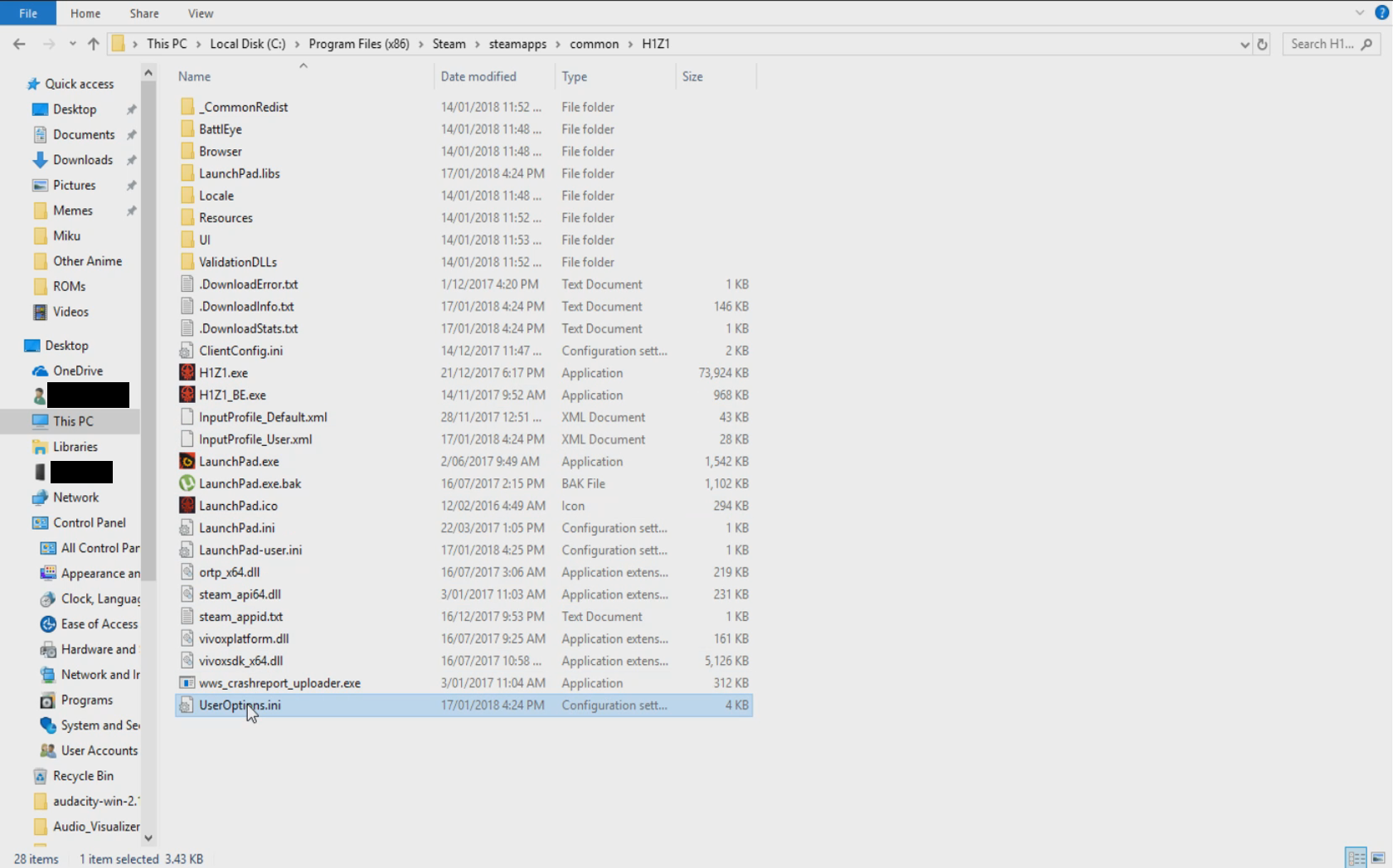Click the LaunchPad.exe application icon
Screen dimensions: 1393x868
click(x=187, y=462)
